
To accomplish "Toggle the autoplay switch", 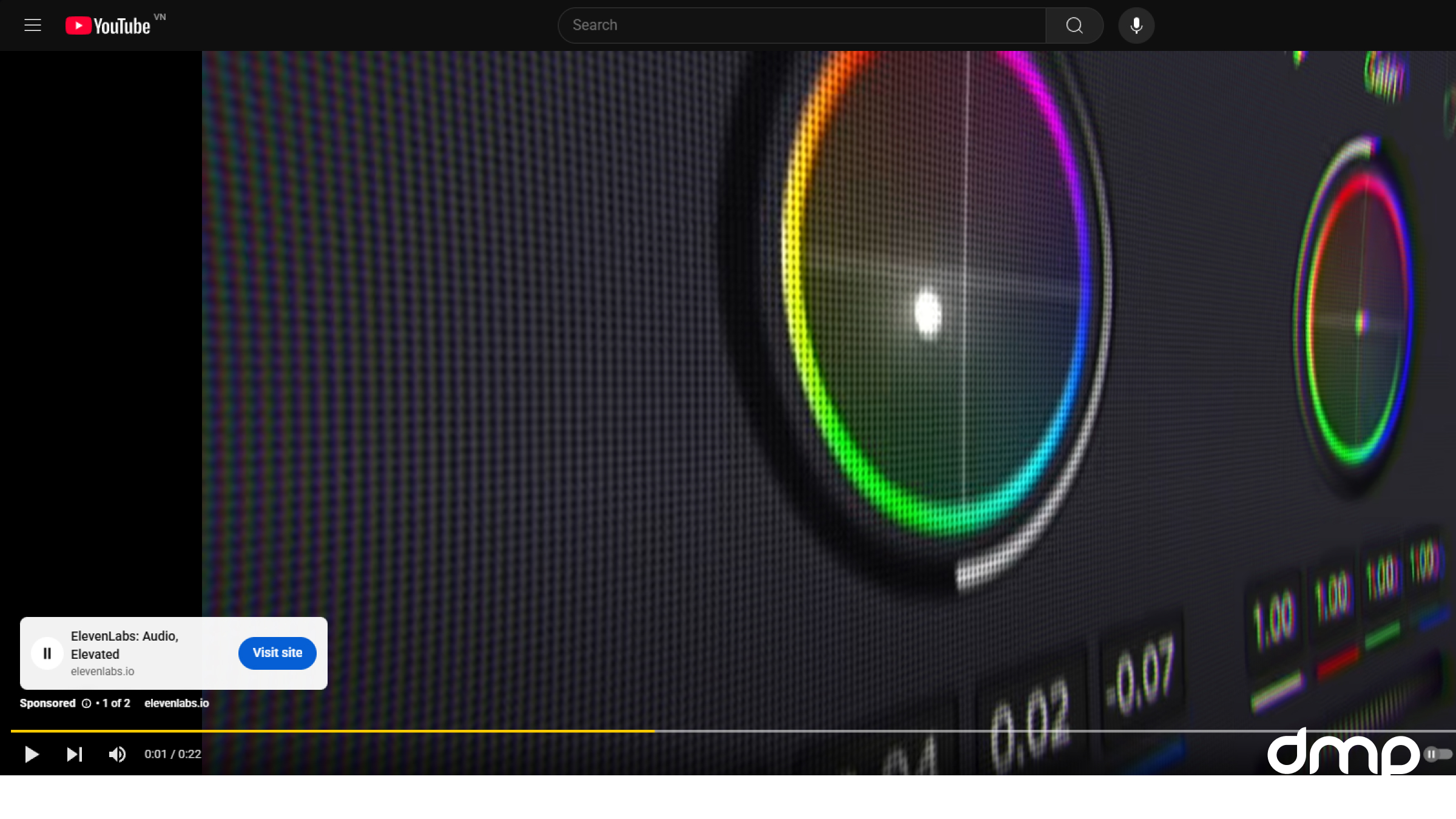I will pyautogui.click(x=1438, y=754).
